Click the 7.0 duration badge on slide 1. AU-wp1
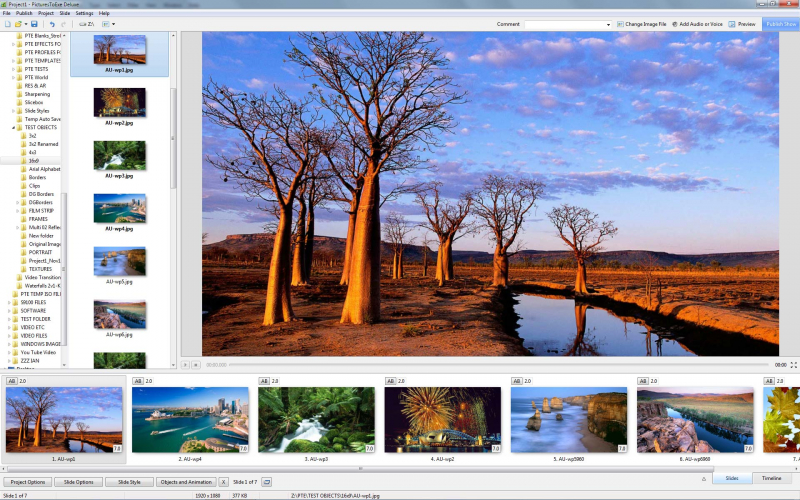This screenshot has width=800, height=500. (117, 448)
